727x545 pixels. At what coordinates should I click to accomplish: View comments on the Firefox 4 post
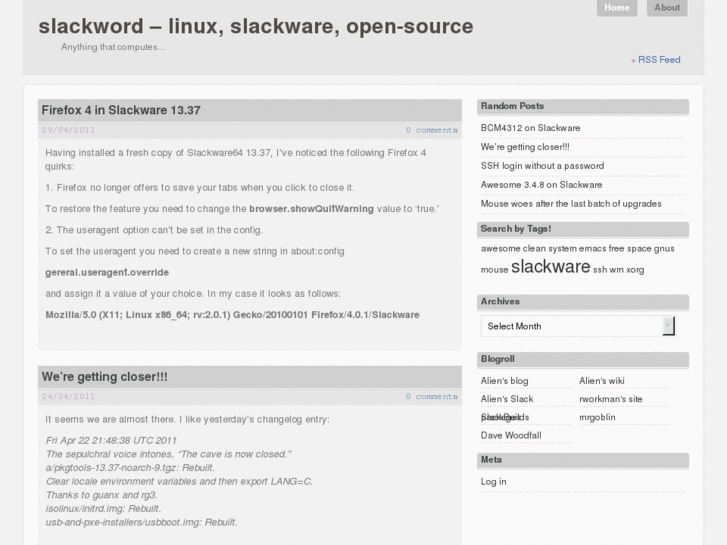click(x=431, y=130)
